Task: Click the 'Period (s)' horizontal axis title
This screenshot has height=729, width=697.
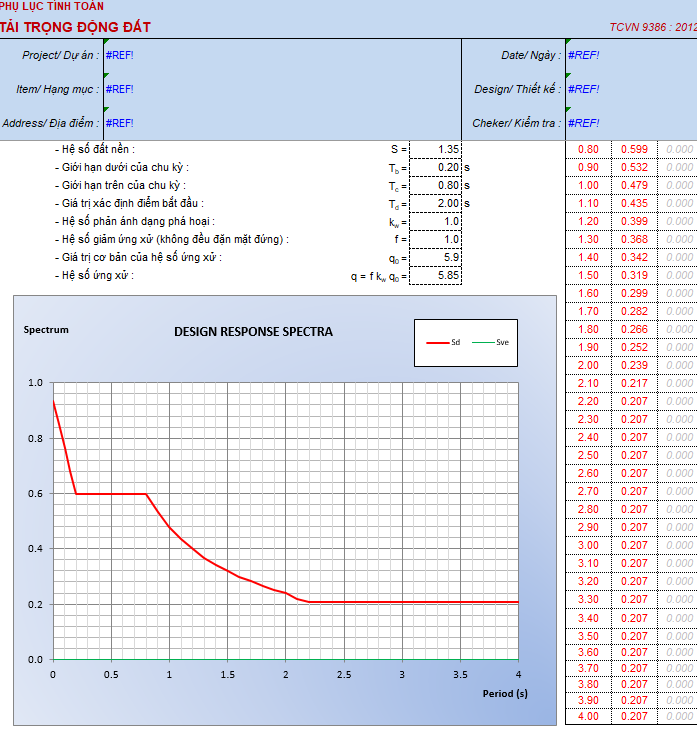Action: 505,694
